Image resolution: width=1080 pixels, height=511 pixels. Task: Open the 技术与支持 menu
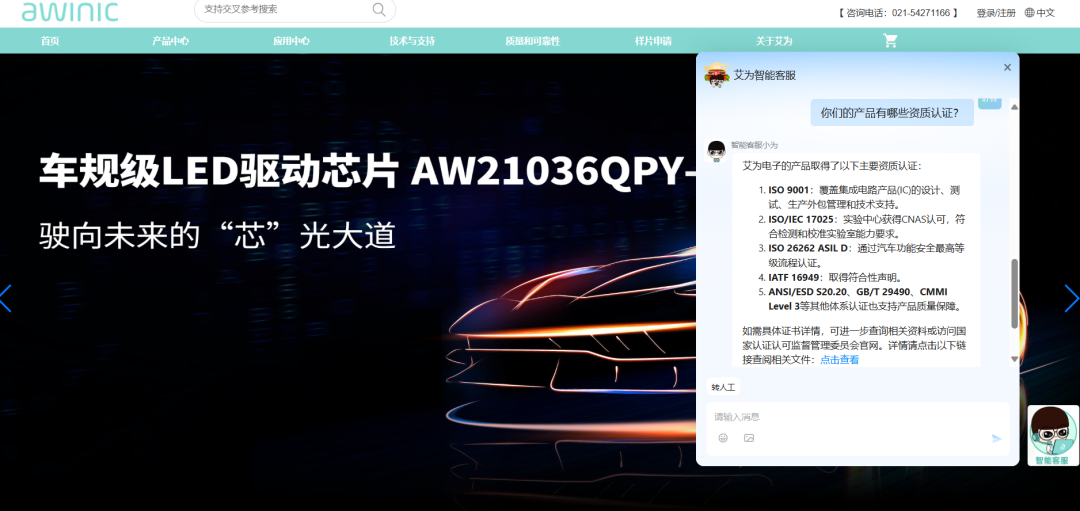coord(412,41)
